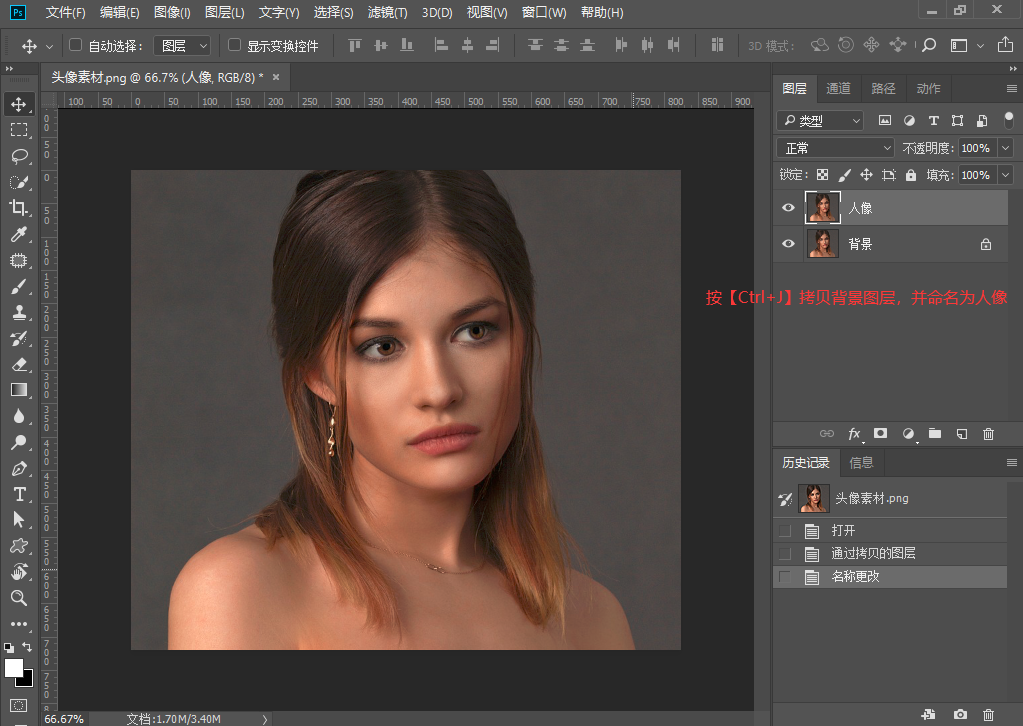Select the Zoom tool

pyautogui.click(x=19, y=597)
